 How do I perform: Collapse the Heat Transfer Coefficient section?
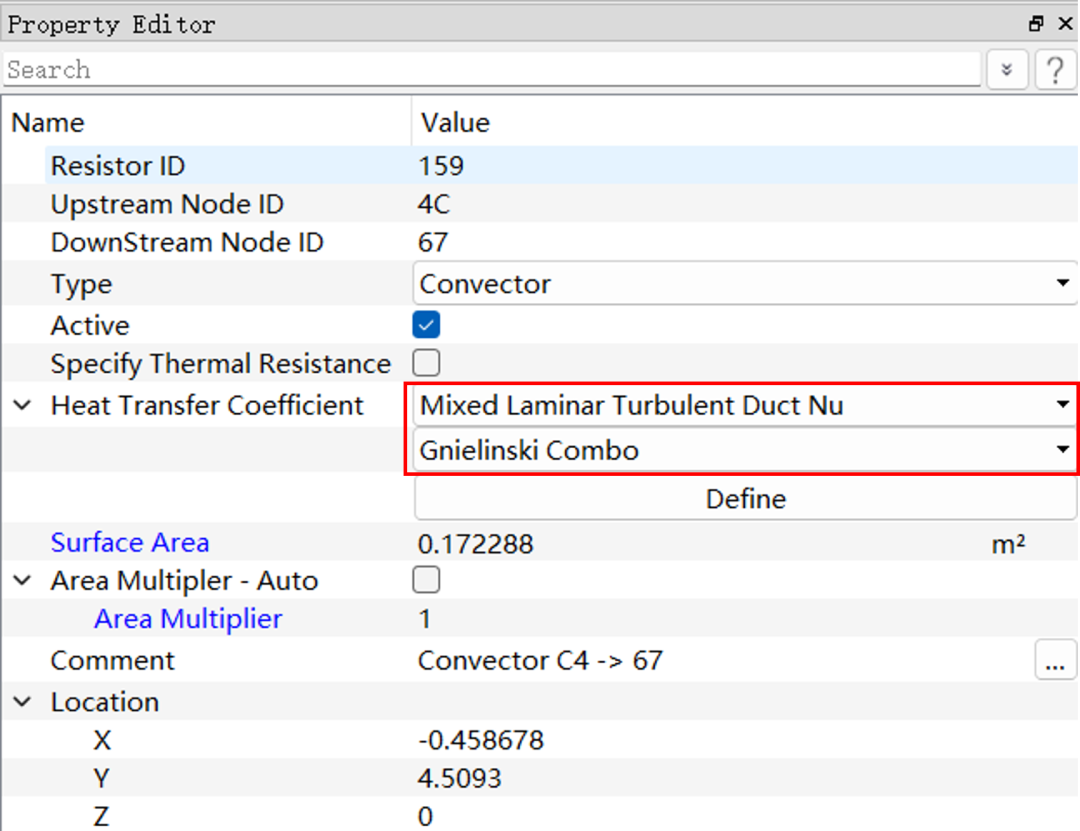click(23, 405)
